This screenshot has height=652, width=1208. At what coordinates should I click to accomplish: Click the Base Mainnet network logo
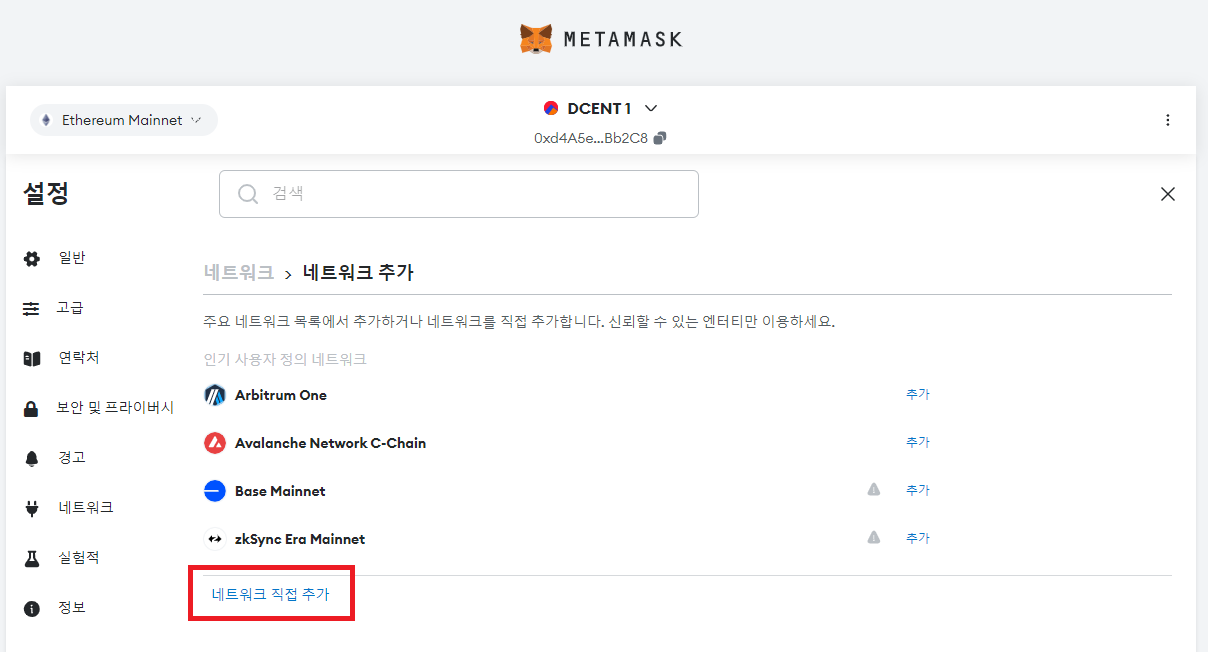(x=215, y=491)
